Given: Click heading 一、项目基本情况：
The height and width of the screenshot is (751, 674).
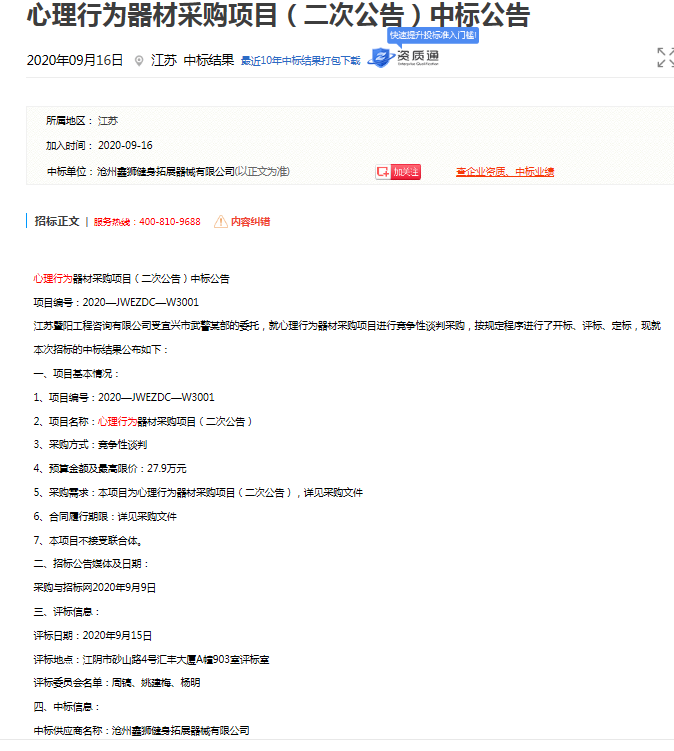Looking at the screenshot, I should tap(76, 374).
